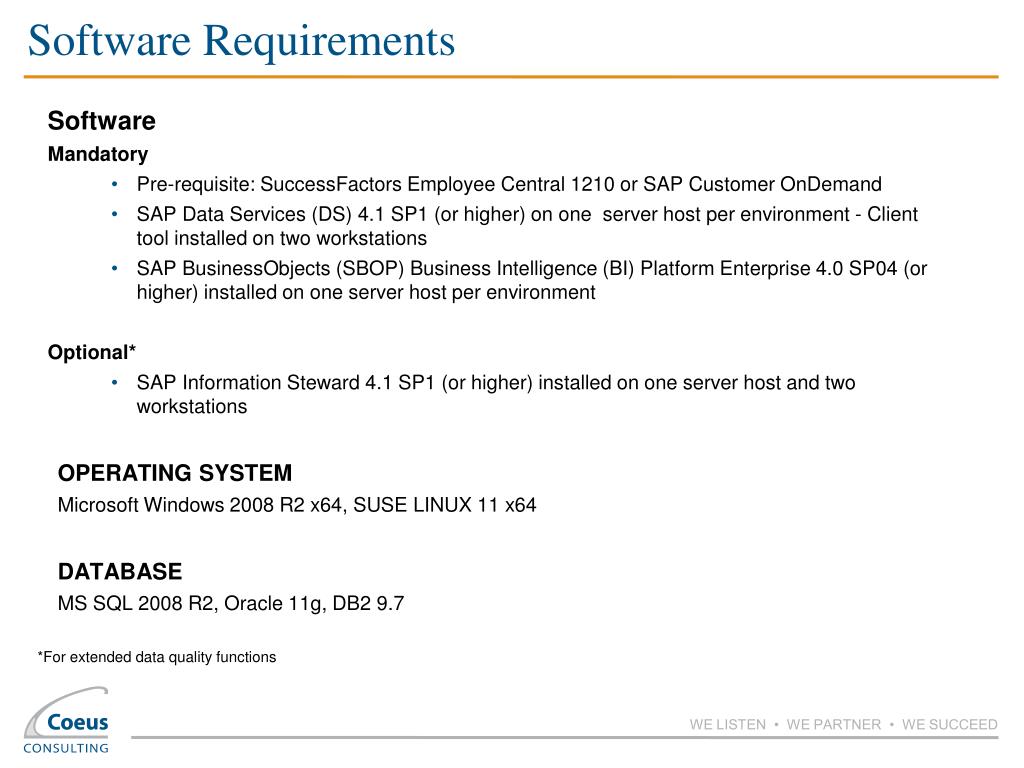Click 'WE LISTEN' in the footer tagline
Image resolution: width=1024 pixels, height=768 pixels.
728,724
